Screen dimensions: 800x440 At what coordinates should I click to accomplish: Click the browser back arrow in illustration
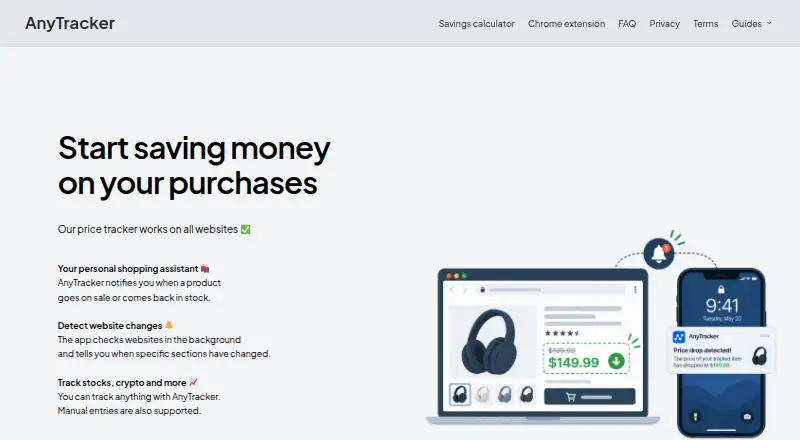[x=452, y=289]
